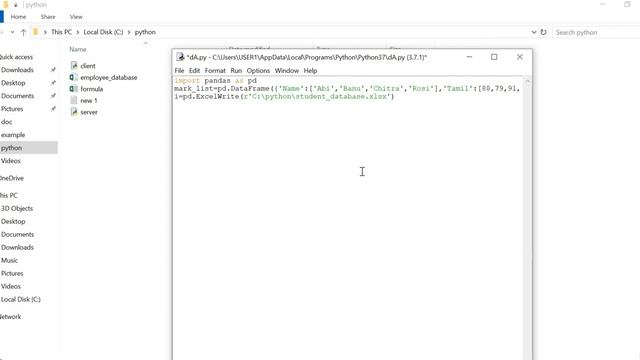640x360 pixels.
Task: Open the Run menu in IDLE editor
Action: [x=236, y=71]
